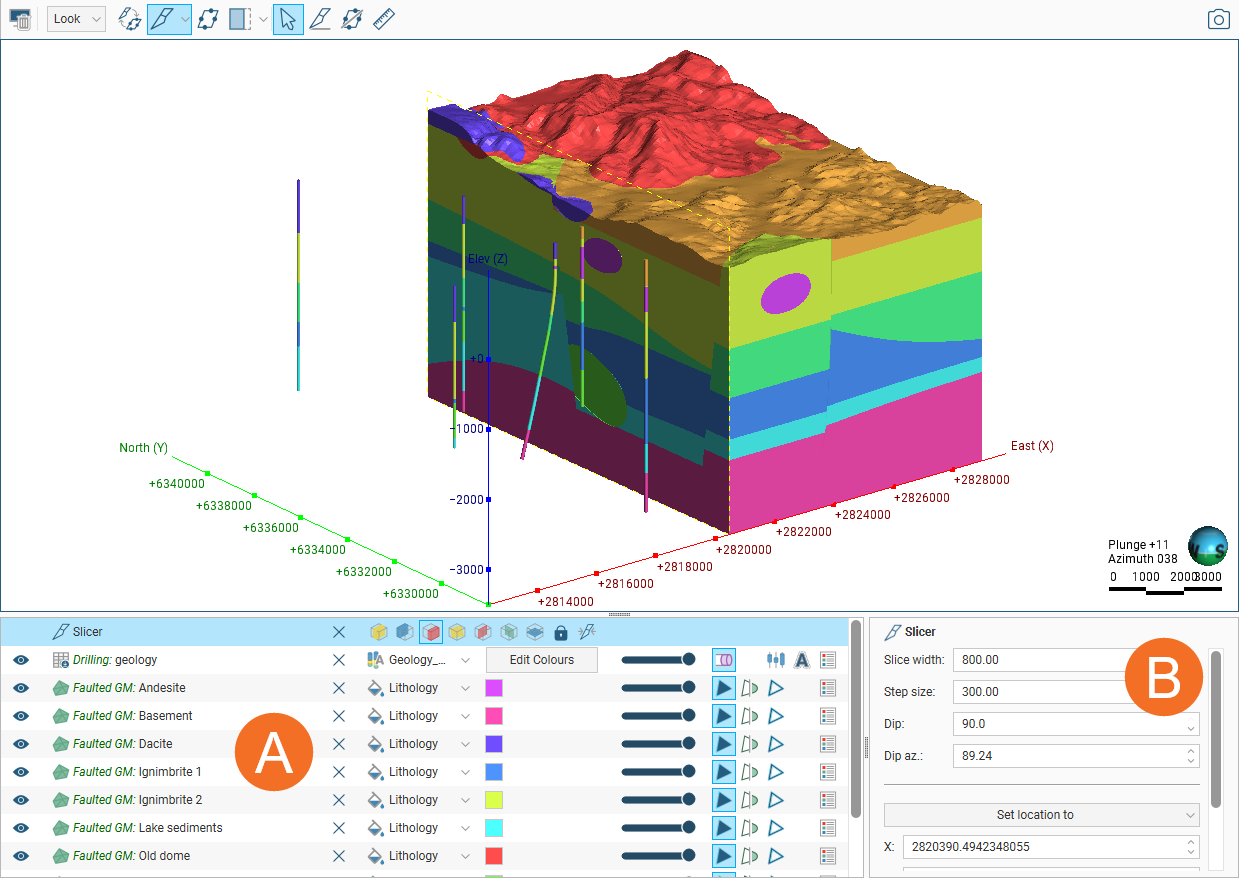The height and width of the screenshot is (878, 1239).
Task: Click the Edit Colours button
Action: pos(542,660)
